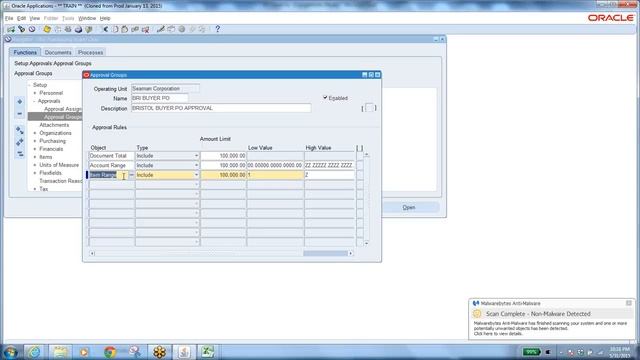Viewport: 640px width, 360px height.
Task: Open the File menu
Action: [x=9, y=18]
